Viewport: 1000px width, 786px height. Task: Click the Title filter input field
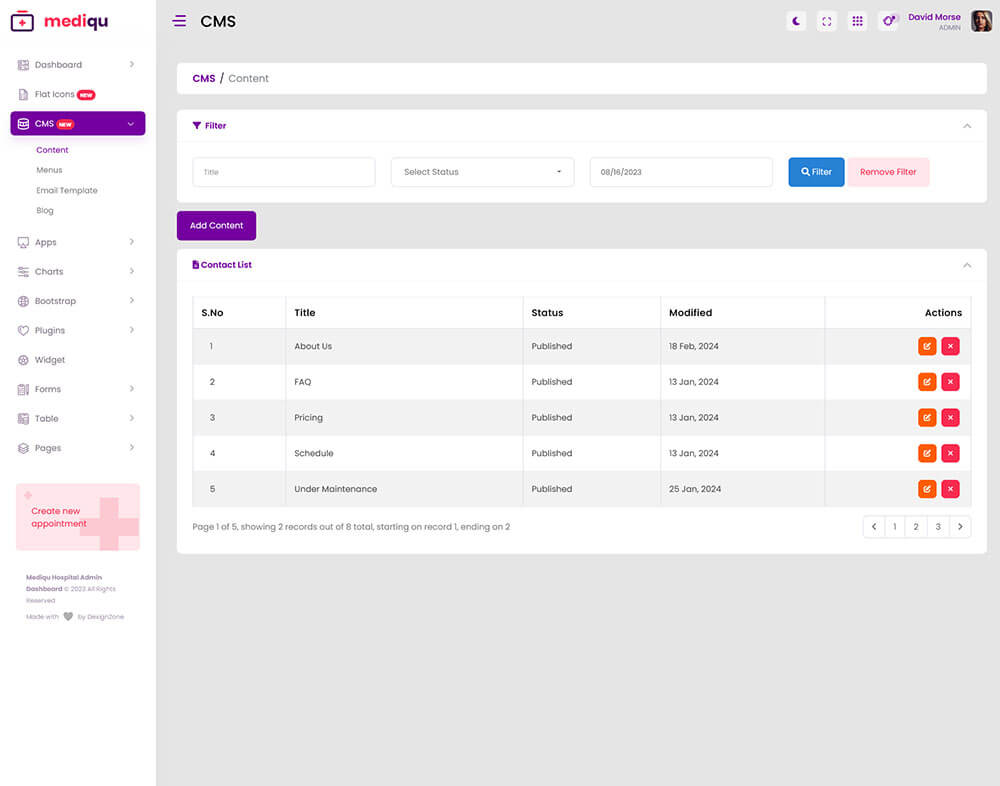coord(284,172)
